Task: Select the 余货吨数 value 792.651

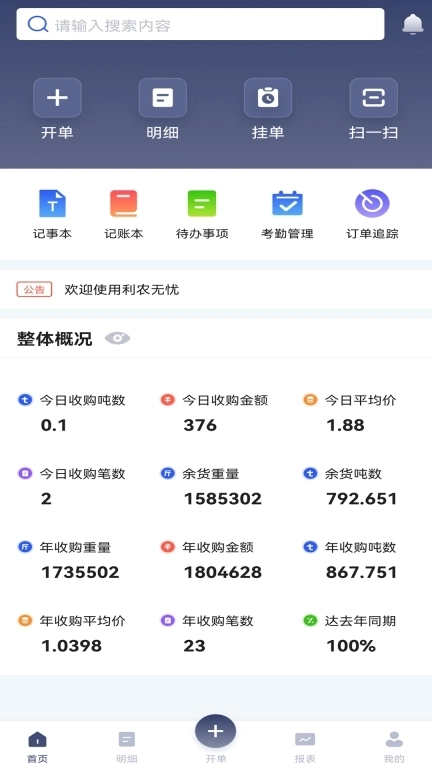Action: (361, 499)
